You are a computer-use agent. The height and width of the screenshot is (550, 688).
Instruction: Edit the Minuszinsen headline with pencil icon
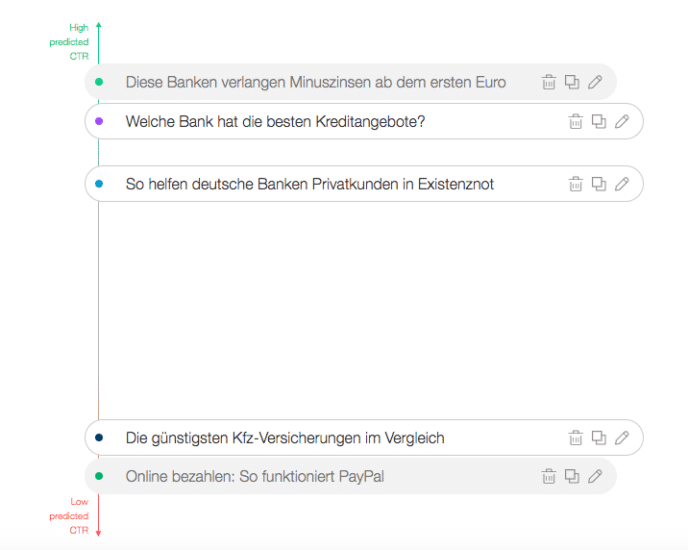595,82
